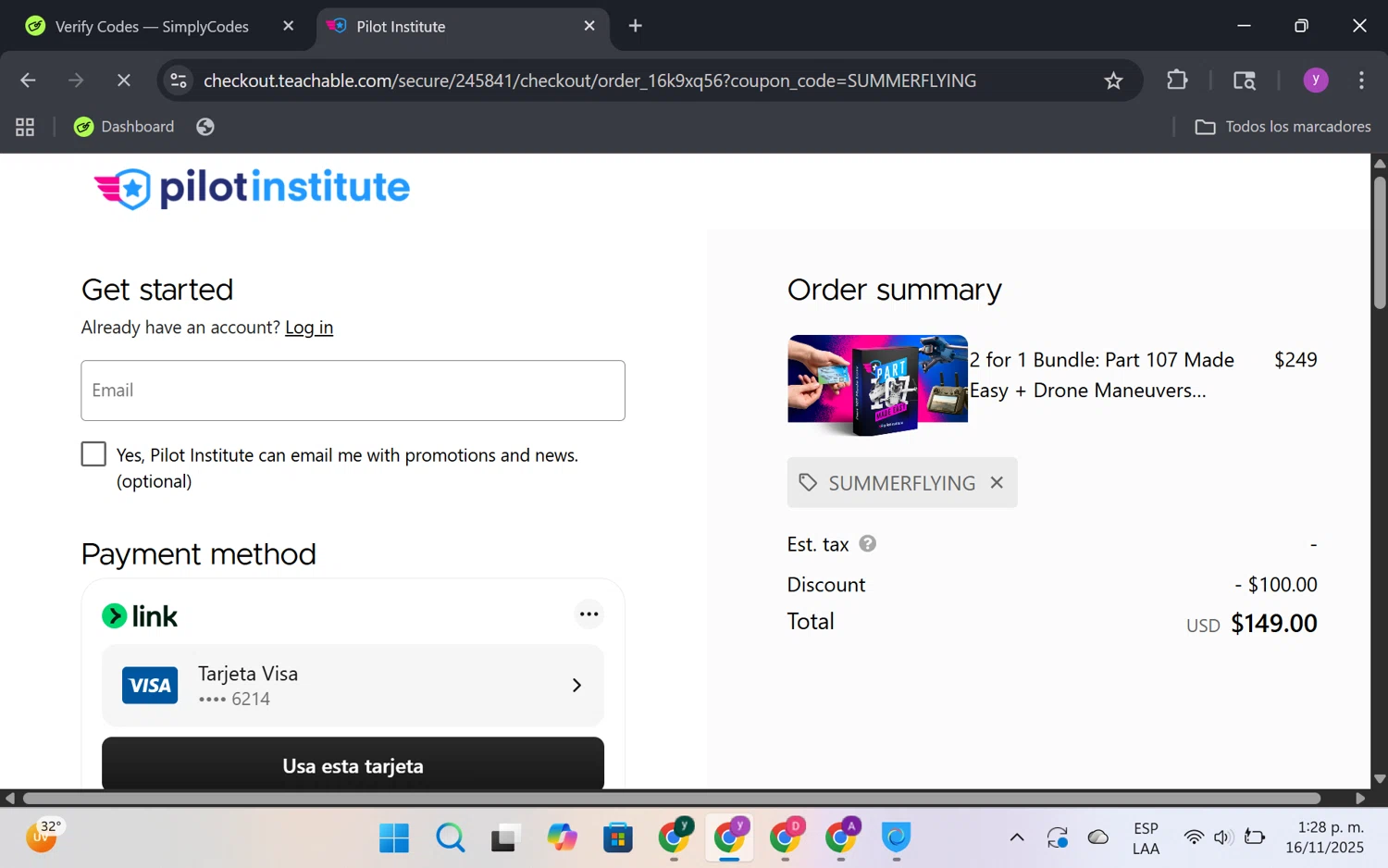This screenshot has width=1388, height=868.
Task: Open the apps grid in the bookmarks bar
Action: tap(25, 127)
